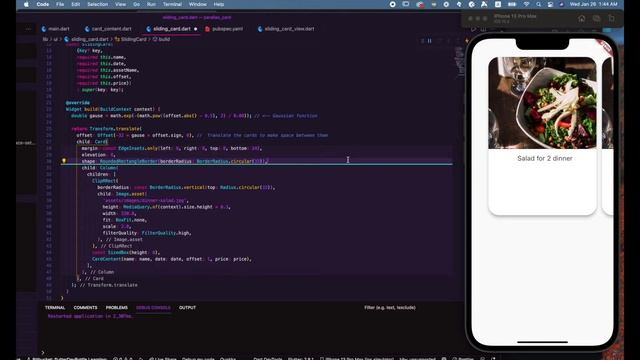Click the minimap at editor right edge
Image resolution: width=640 pixels, height=360 pixels.
point(459,61)
